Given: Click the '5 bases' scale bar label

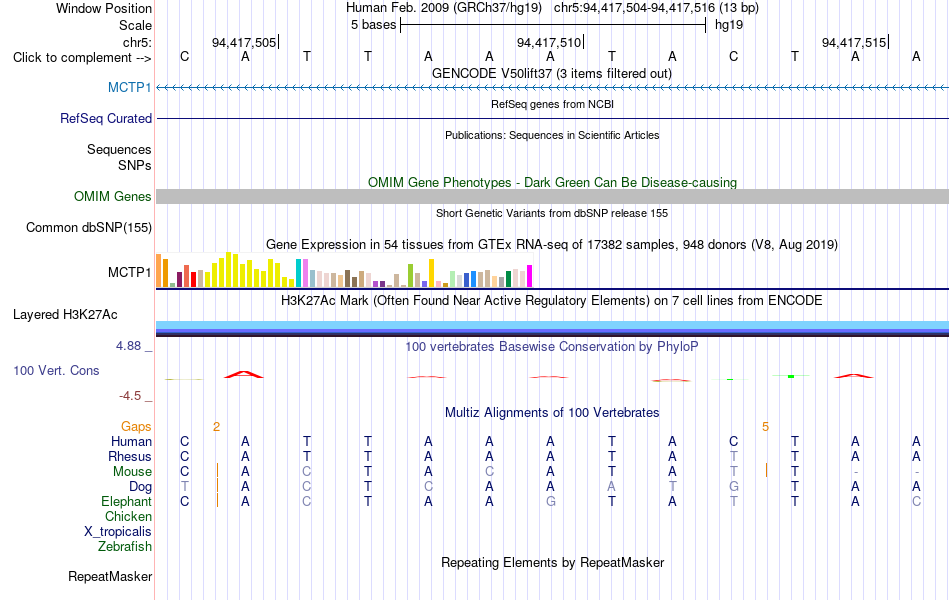Looking at the screenshot, I should coord(373,25).
